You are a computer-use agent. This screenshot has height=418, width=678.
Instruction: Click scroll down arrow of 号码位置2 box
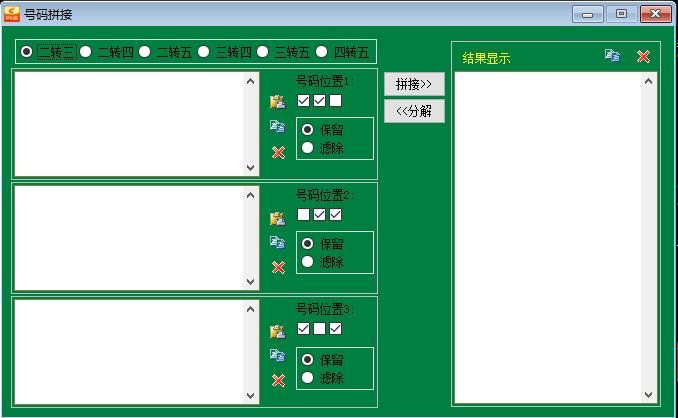click(x=251, y=281)
